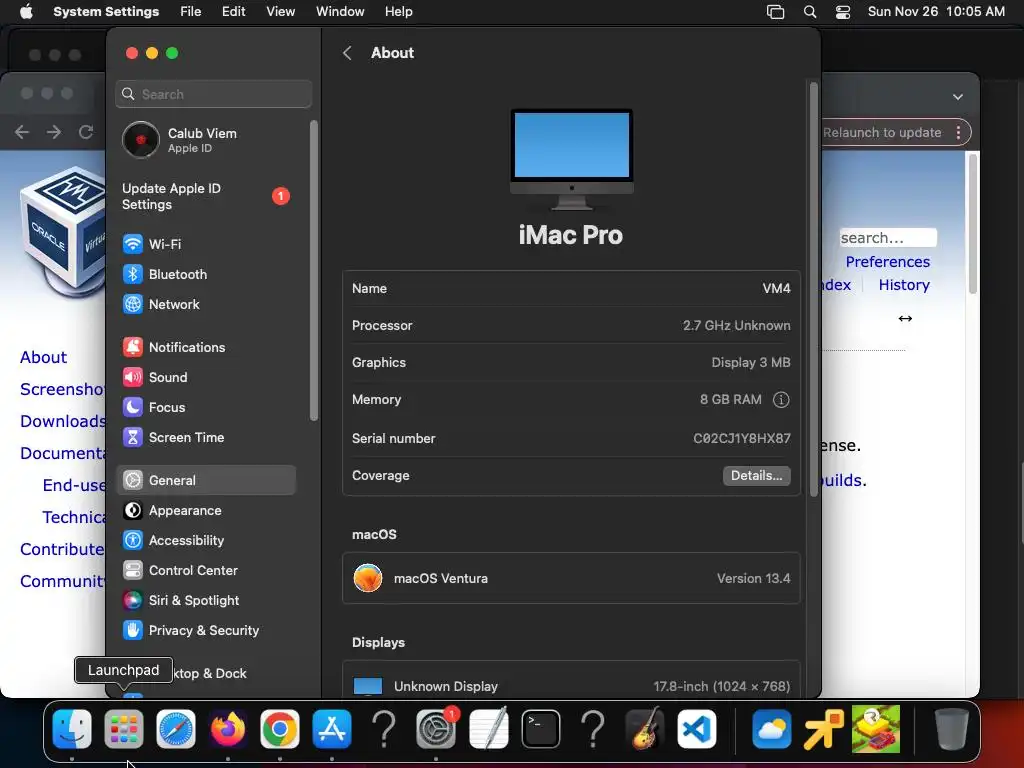Click the VM4 computer name value
The height and width of the screenshot is (768, 1024).
[776, 289]
